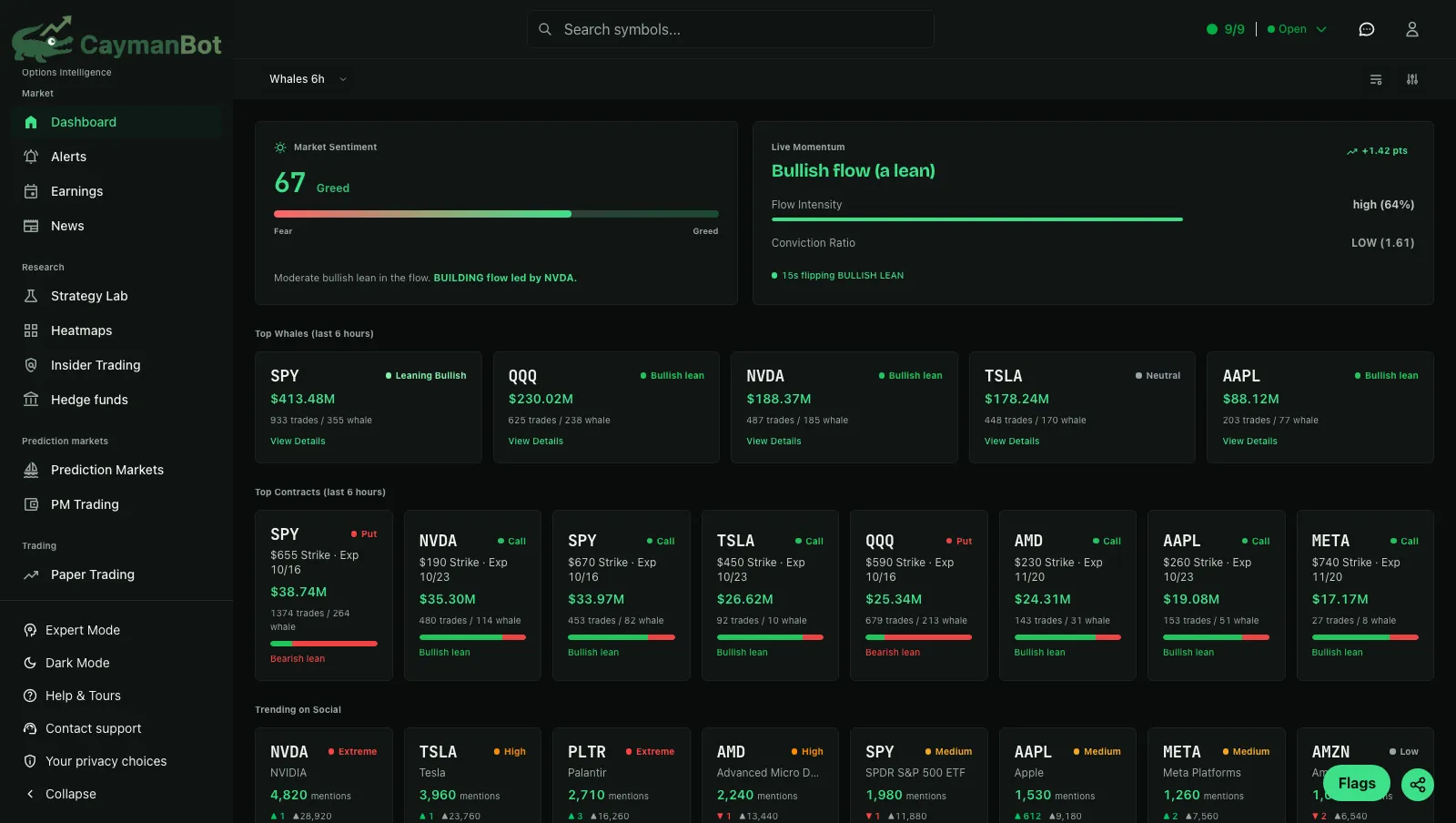View Details for NVDA whale card
The width and height of the screenshot is (1456, 823).
coord(773,442)
